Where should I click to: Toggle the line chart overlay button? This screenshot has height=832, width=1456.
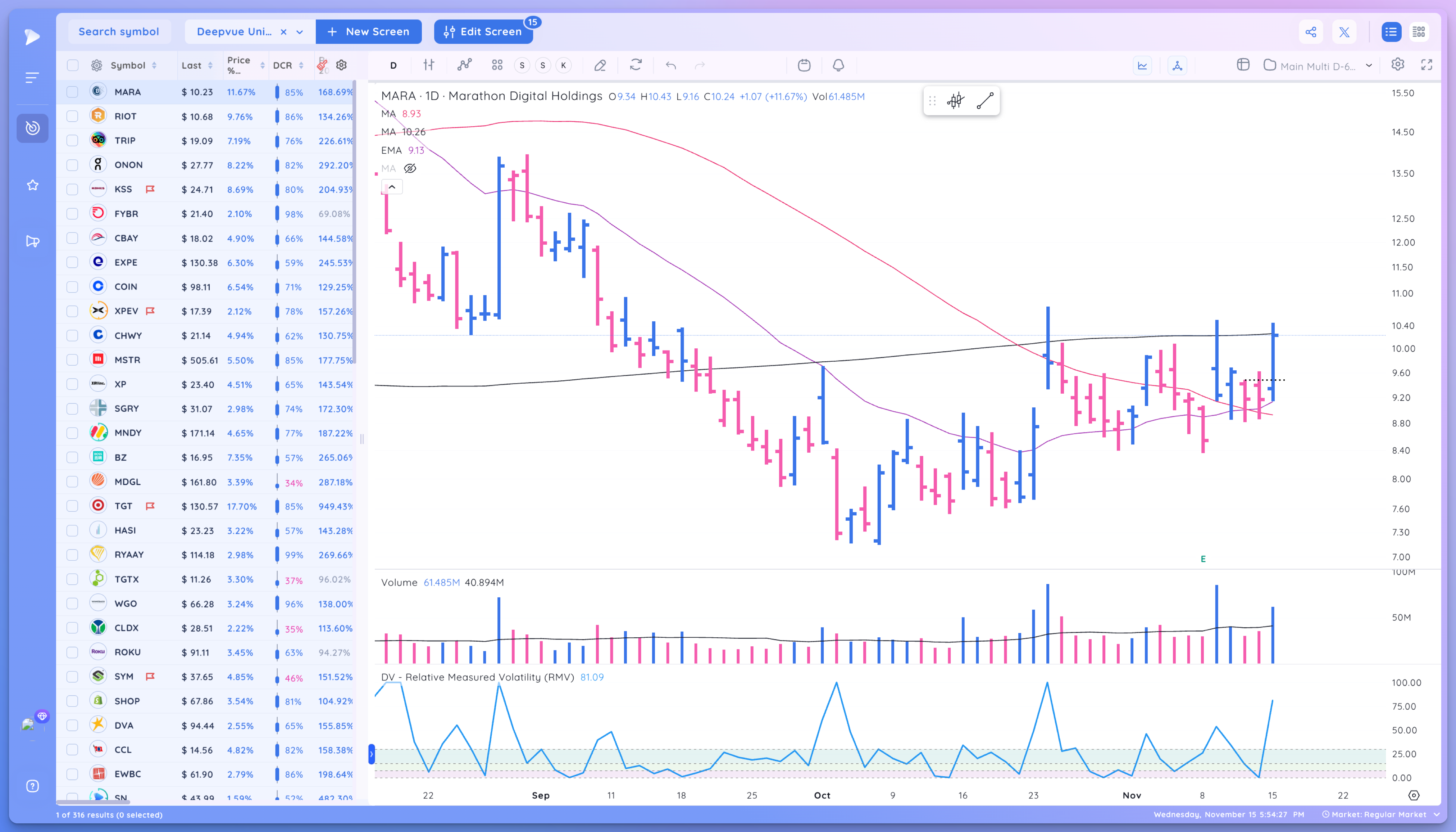coord(1142,65)
